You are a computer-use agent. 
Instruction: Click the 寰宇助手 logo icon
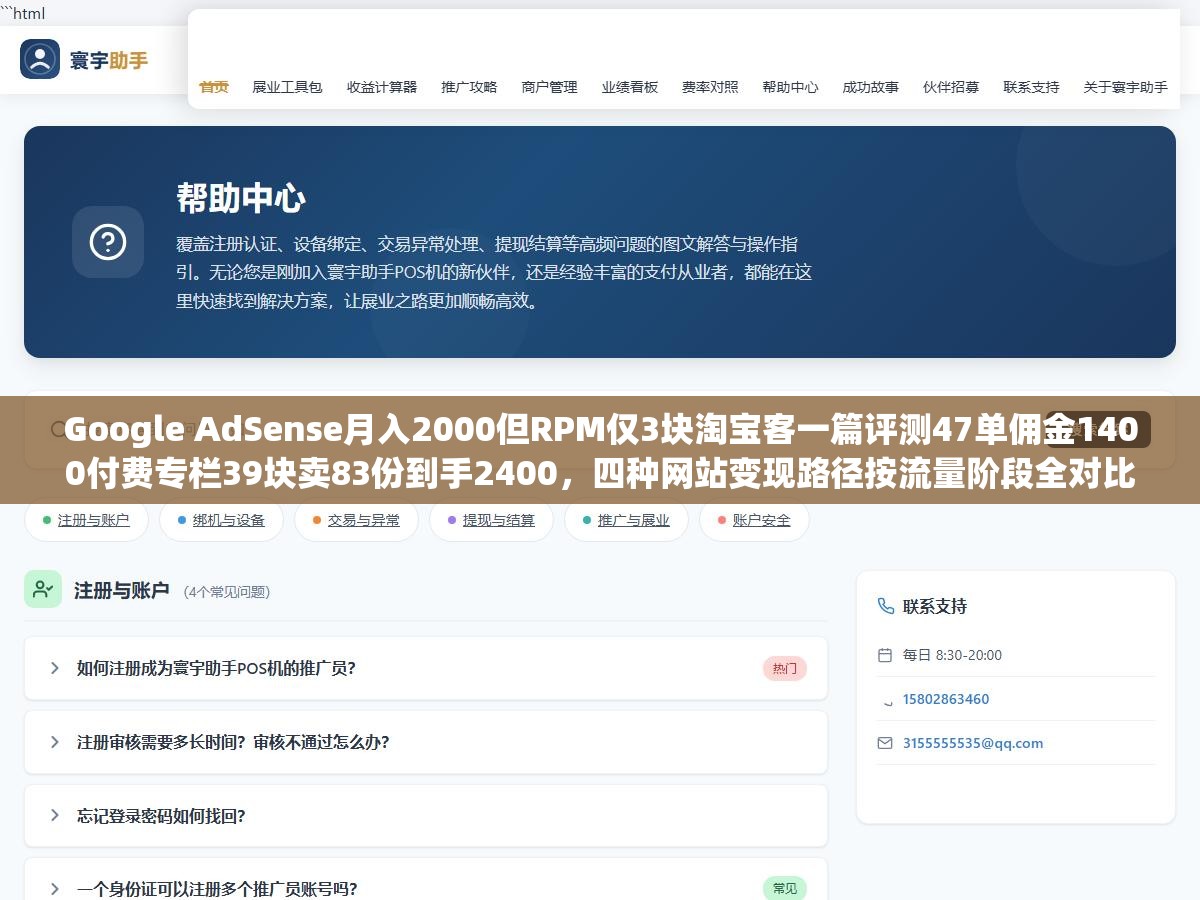40,59
